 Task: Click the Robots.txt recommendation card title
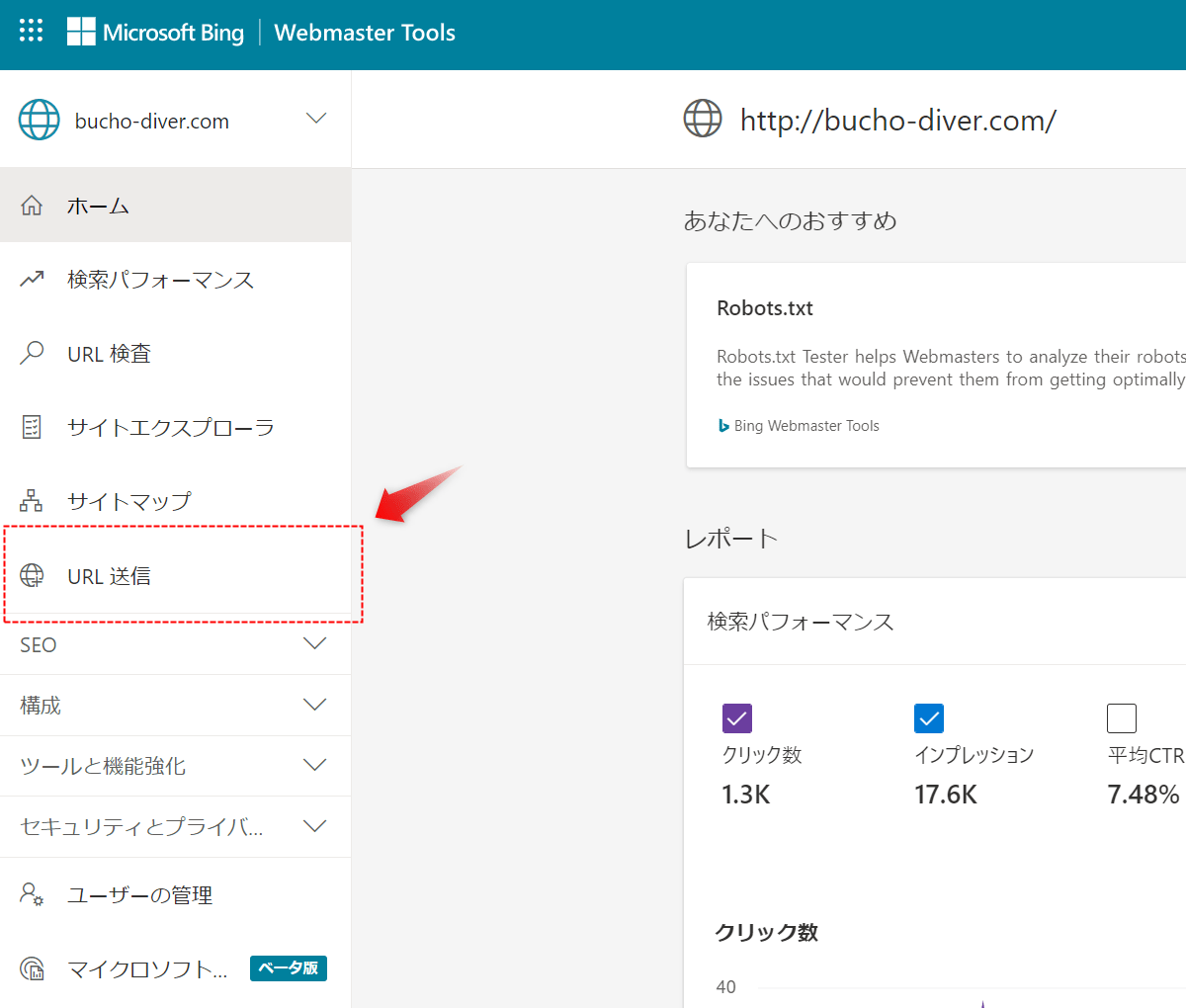click(764, 307)
